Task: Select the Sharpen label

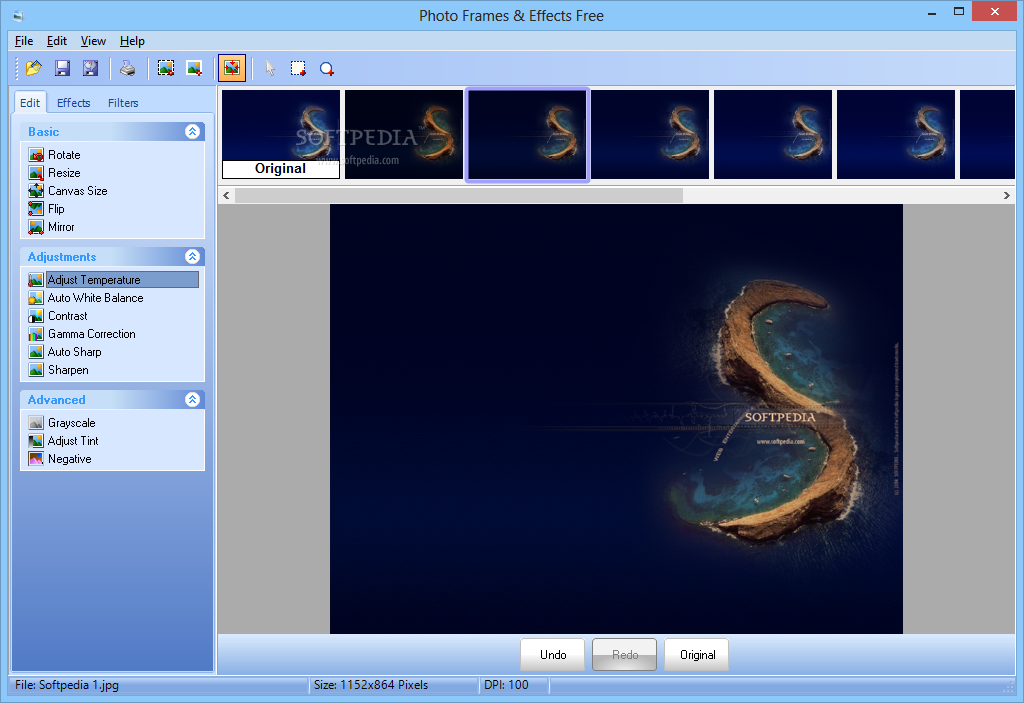Action: pos(68,370)
